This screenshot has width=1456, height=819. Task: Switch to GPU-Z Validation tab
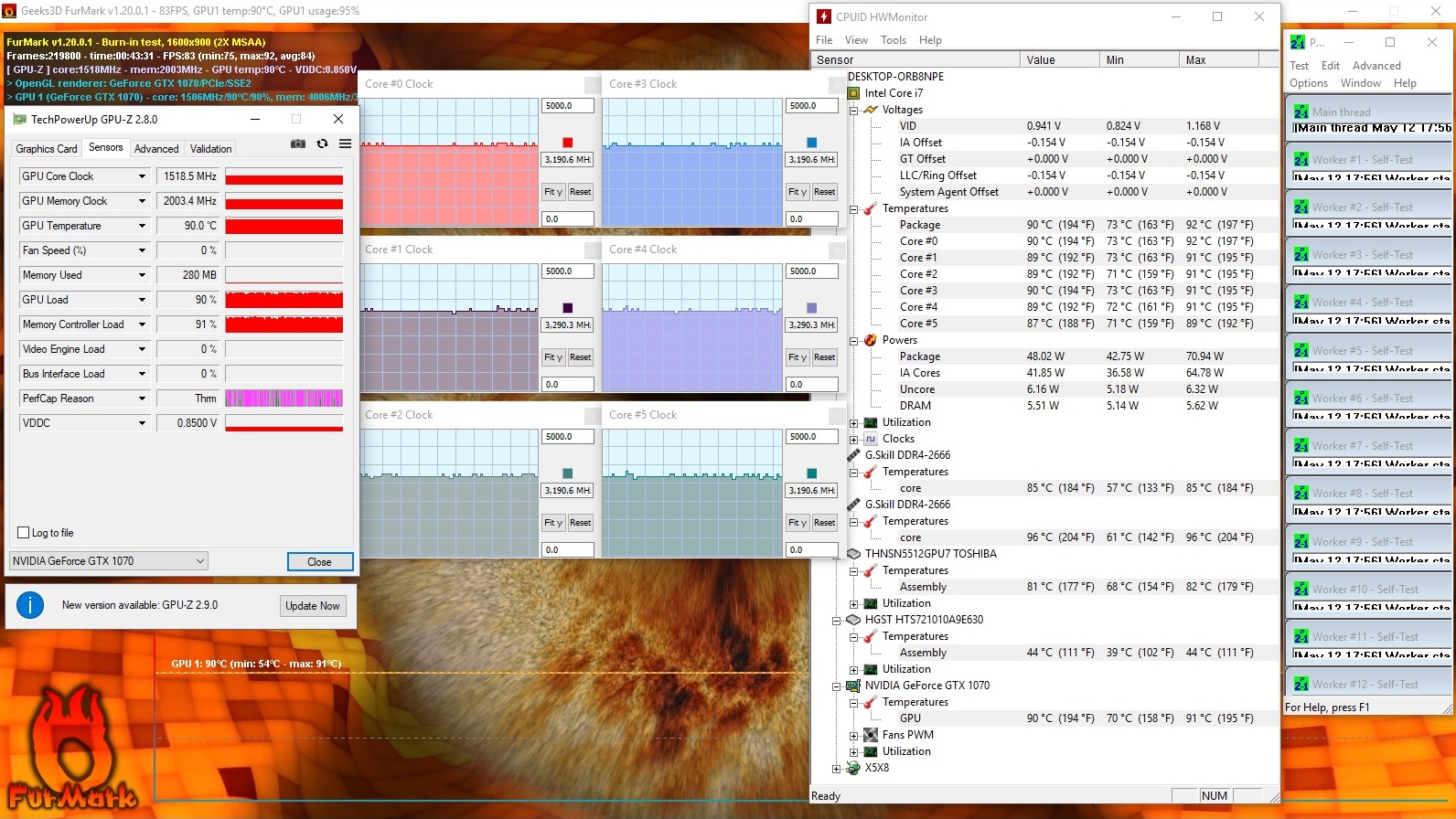[211, 149]
